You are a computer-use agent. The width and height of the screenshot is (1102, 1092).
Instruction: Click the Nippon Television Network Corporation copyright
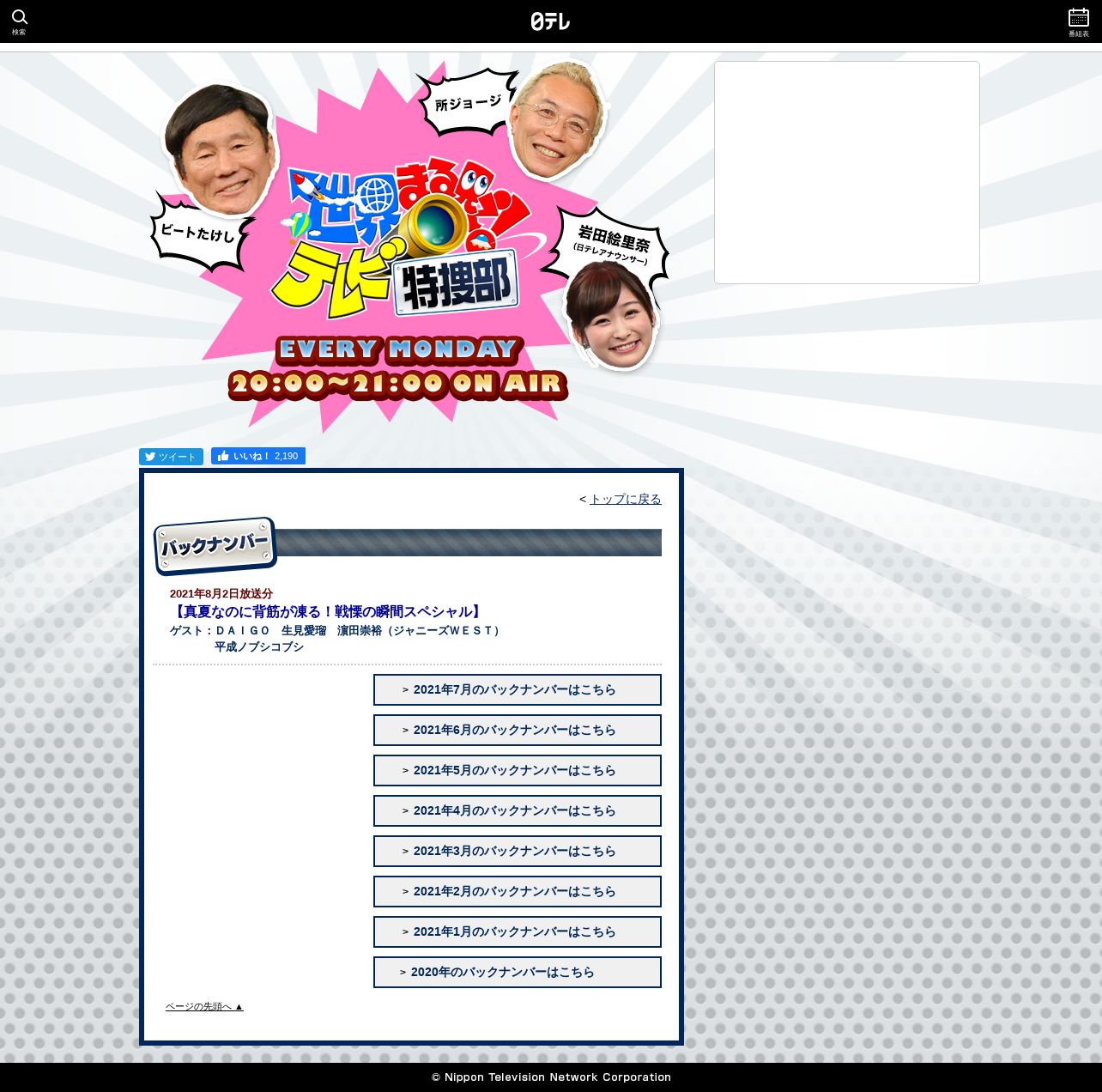[x=551, y=1077]
